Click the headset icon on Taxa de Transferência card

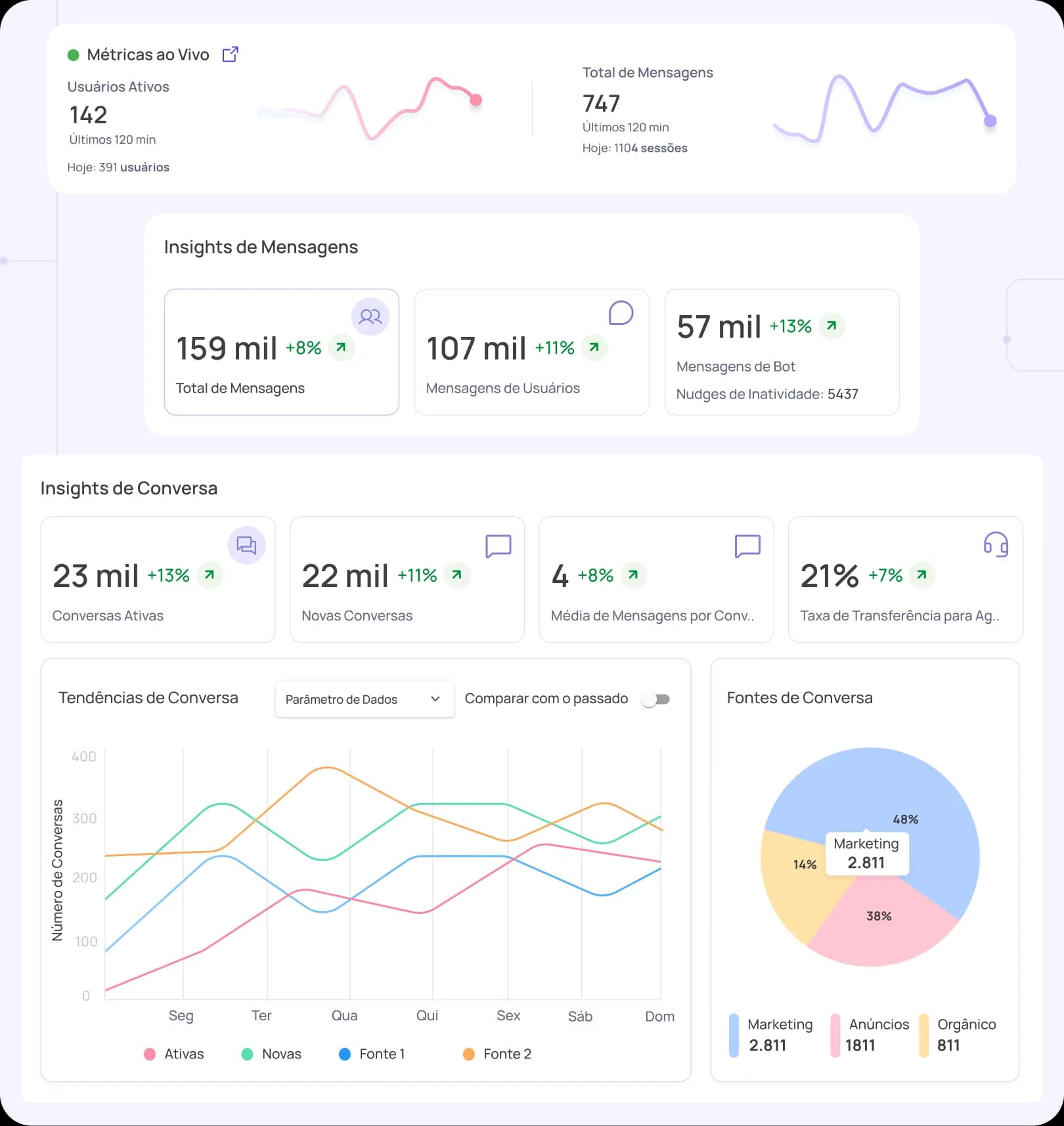click(x=996, y=544)
